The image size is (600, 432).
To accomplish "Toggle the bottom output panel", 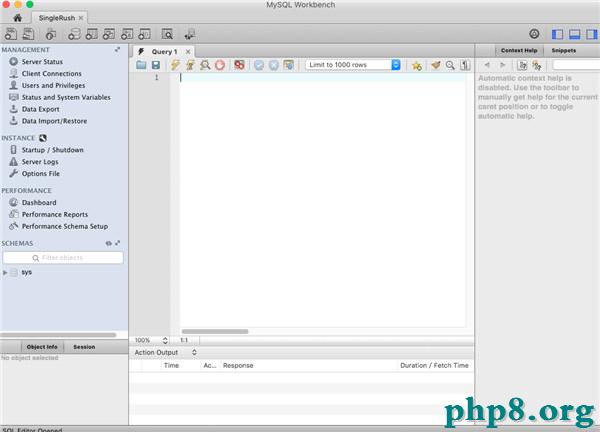I will pyautogui.click(x=574, y=34).
